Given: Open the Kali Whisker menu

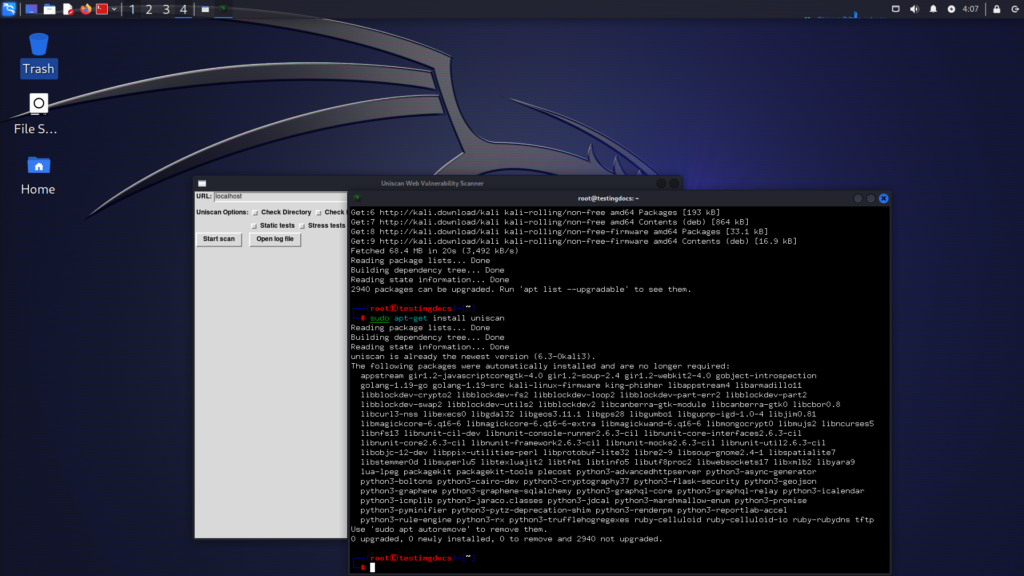Looking at the screenshot, I should tap(8, 10).
